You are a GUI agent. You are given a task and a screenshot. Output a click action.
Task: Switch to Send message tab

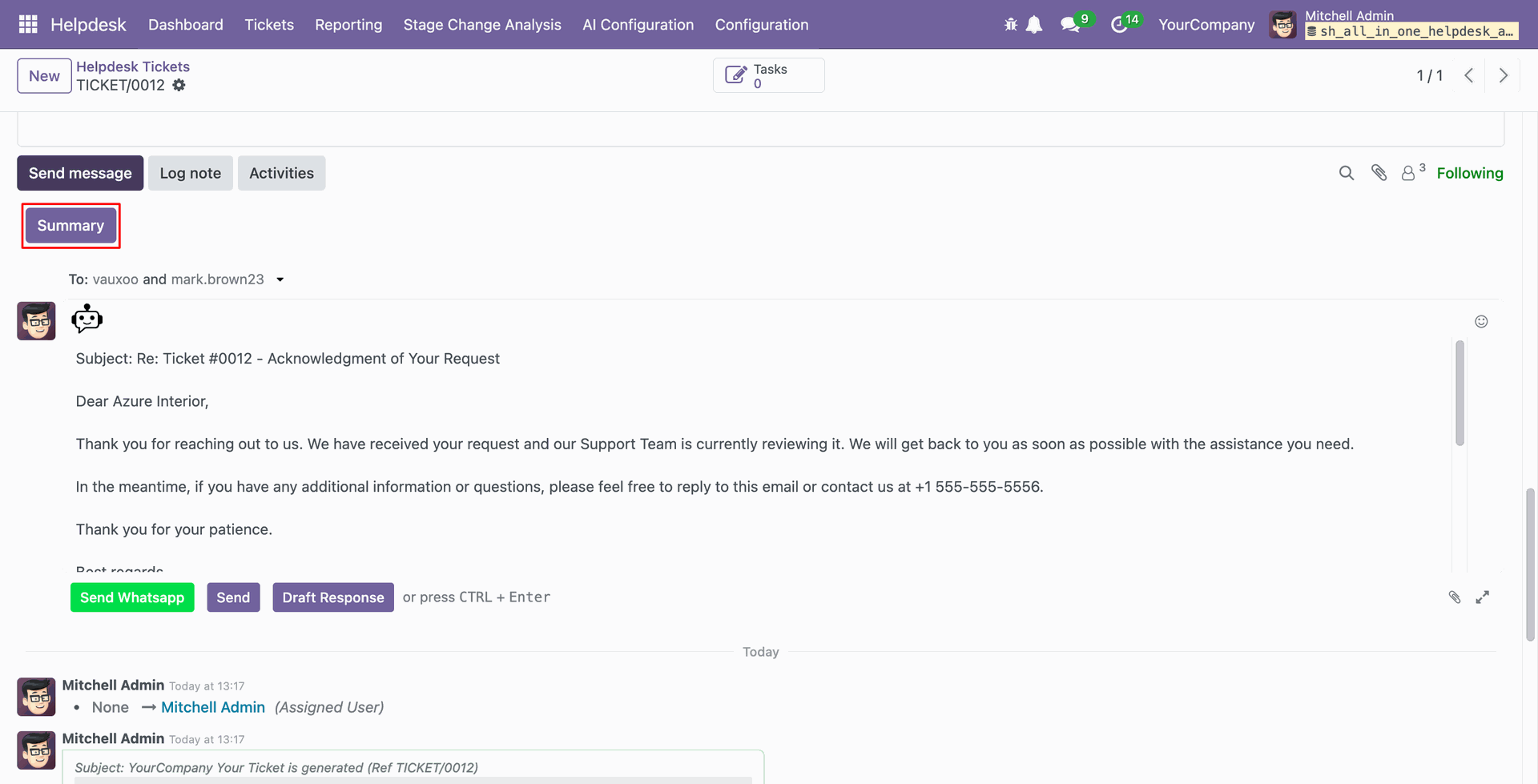[x=80, y=173]
